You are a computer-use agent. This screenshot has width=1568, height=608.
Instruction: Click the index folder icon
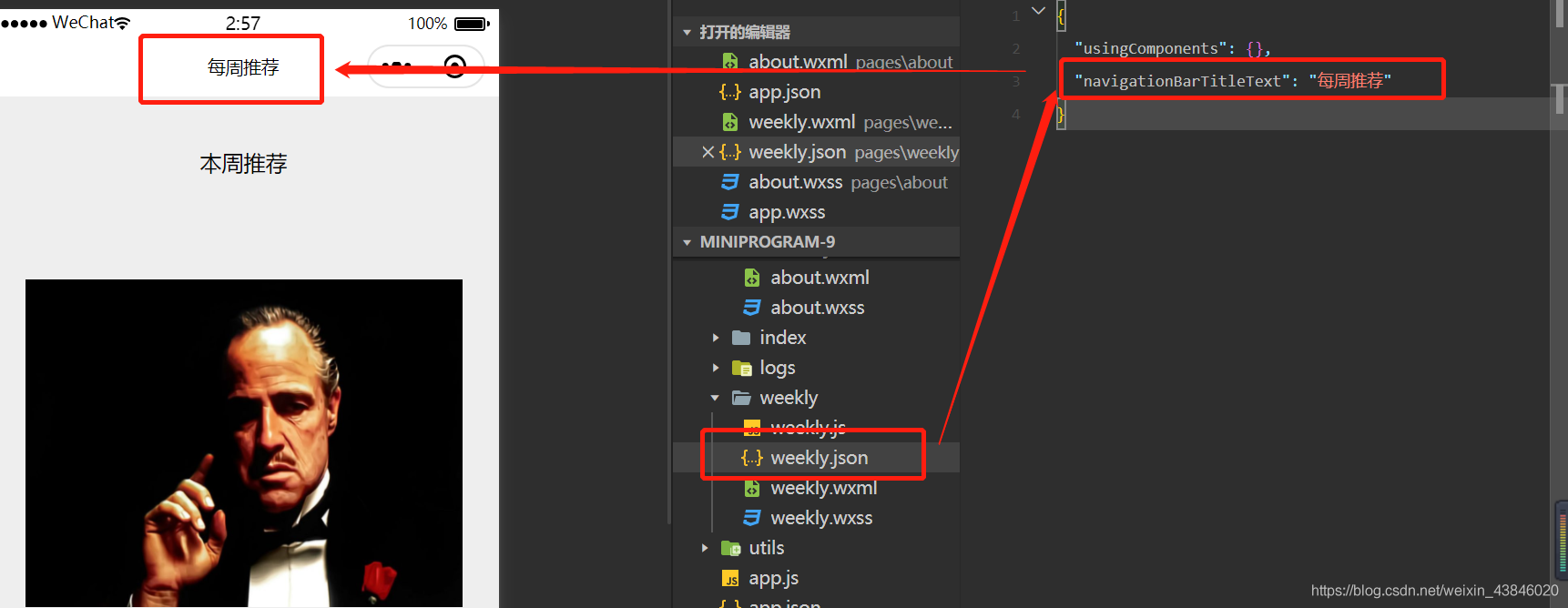(741, 338)
